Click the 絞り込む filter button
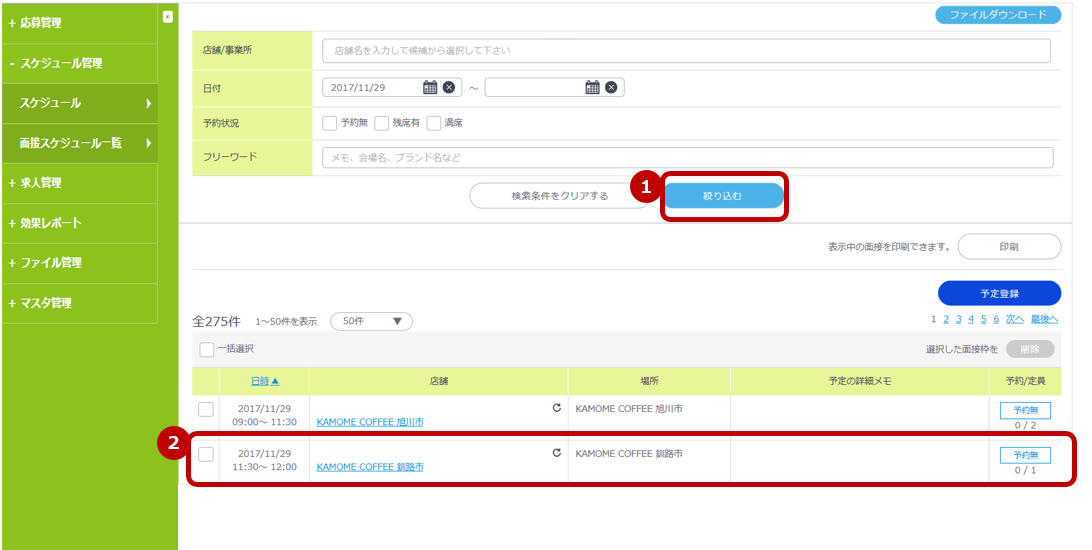The image size is (1092, 550). pos(723,196)
